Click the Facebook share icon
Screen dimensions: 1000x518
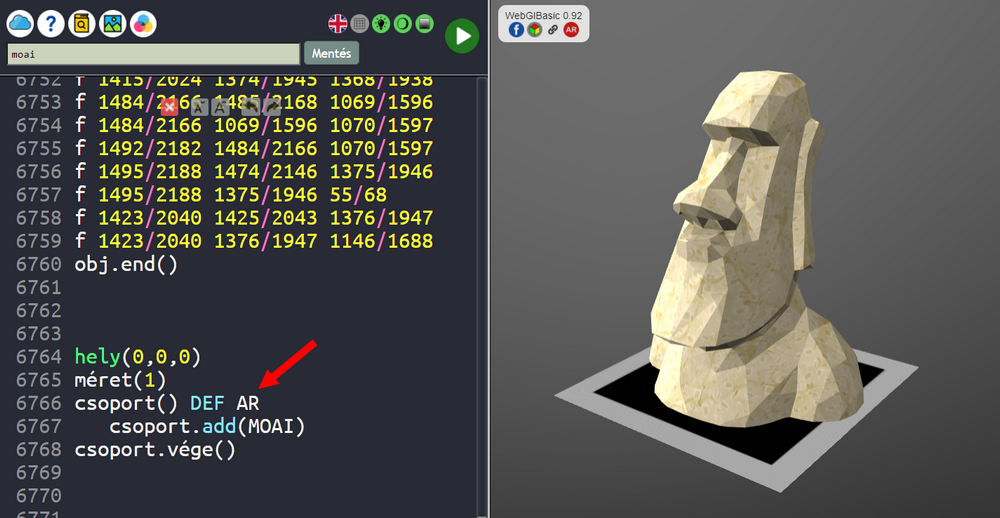pos(516,29)
